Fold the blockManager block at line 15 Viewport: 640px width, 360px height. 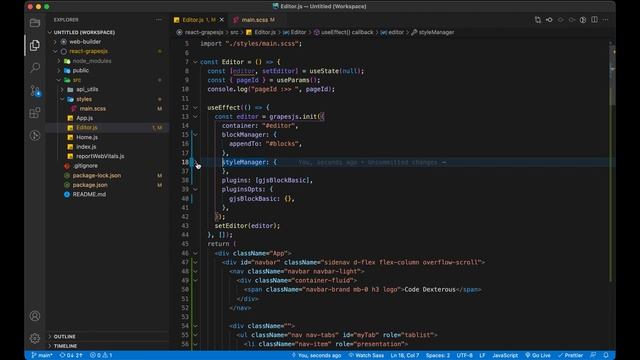(196, 135)
